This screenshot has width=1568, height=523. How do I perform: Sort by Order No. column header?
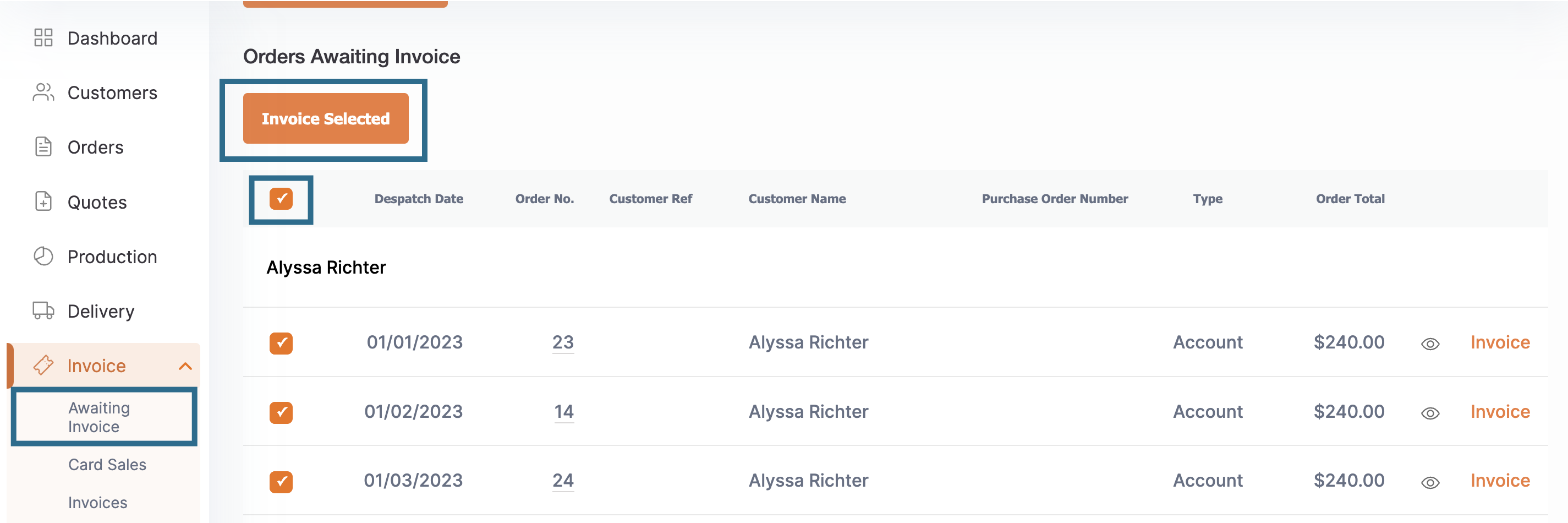[x=545, y=199]
